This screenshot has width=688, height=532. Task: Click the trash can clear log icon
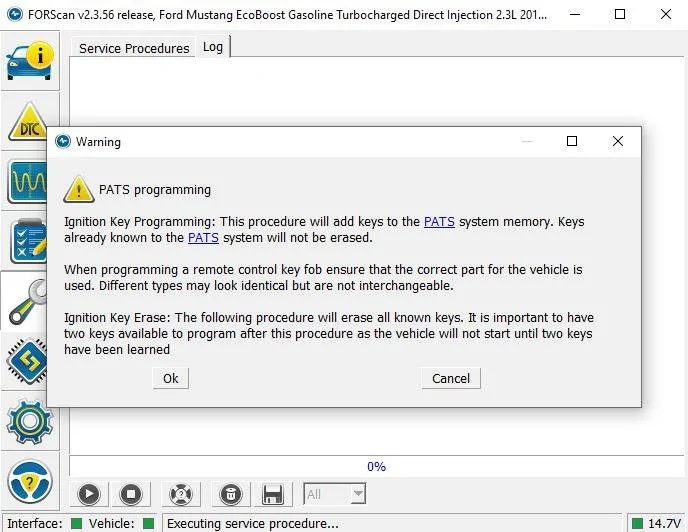[x=230, y=494]
